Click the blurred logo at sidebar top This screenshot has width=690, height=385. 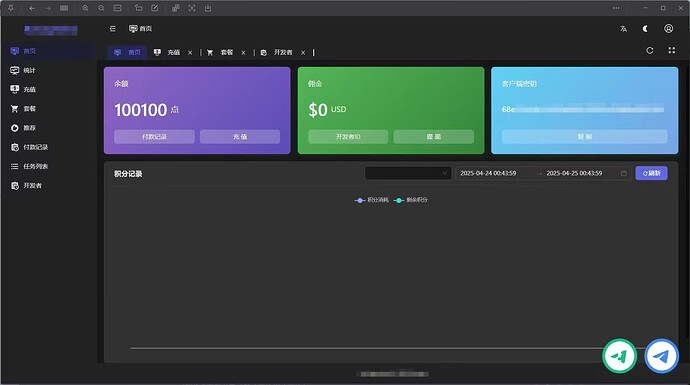point(51,30)
